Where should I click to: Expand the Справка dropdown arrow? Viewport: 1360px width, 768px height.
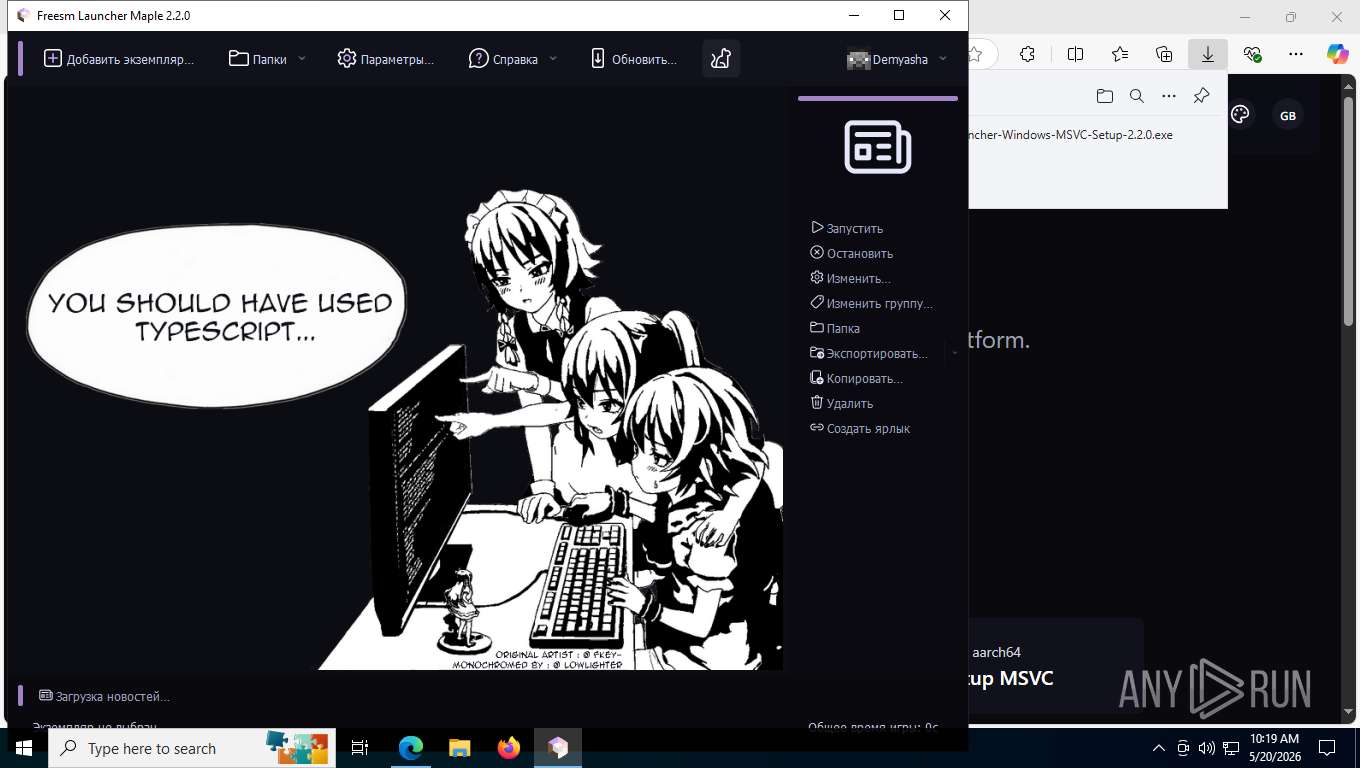pyautogui.click(x=553, y=59)
